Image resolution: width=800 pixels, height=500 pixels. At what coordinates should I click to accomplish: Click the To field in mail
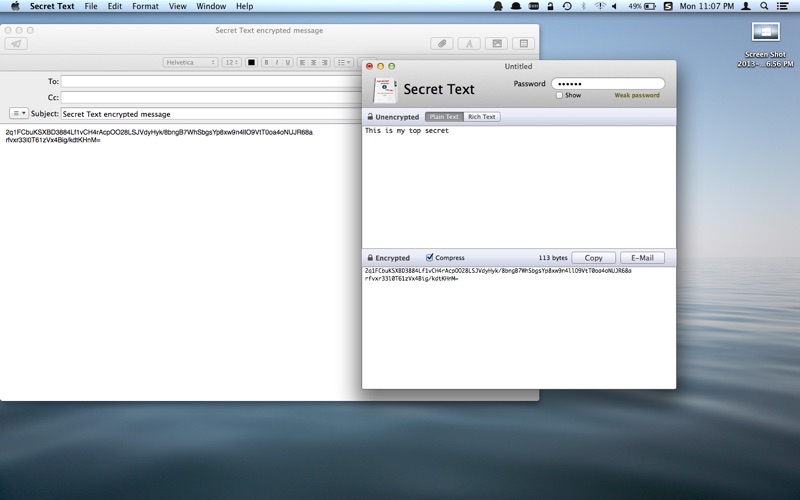coord(212,81)
